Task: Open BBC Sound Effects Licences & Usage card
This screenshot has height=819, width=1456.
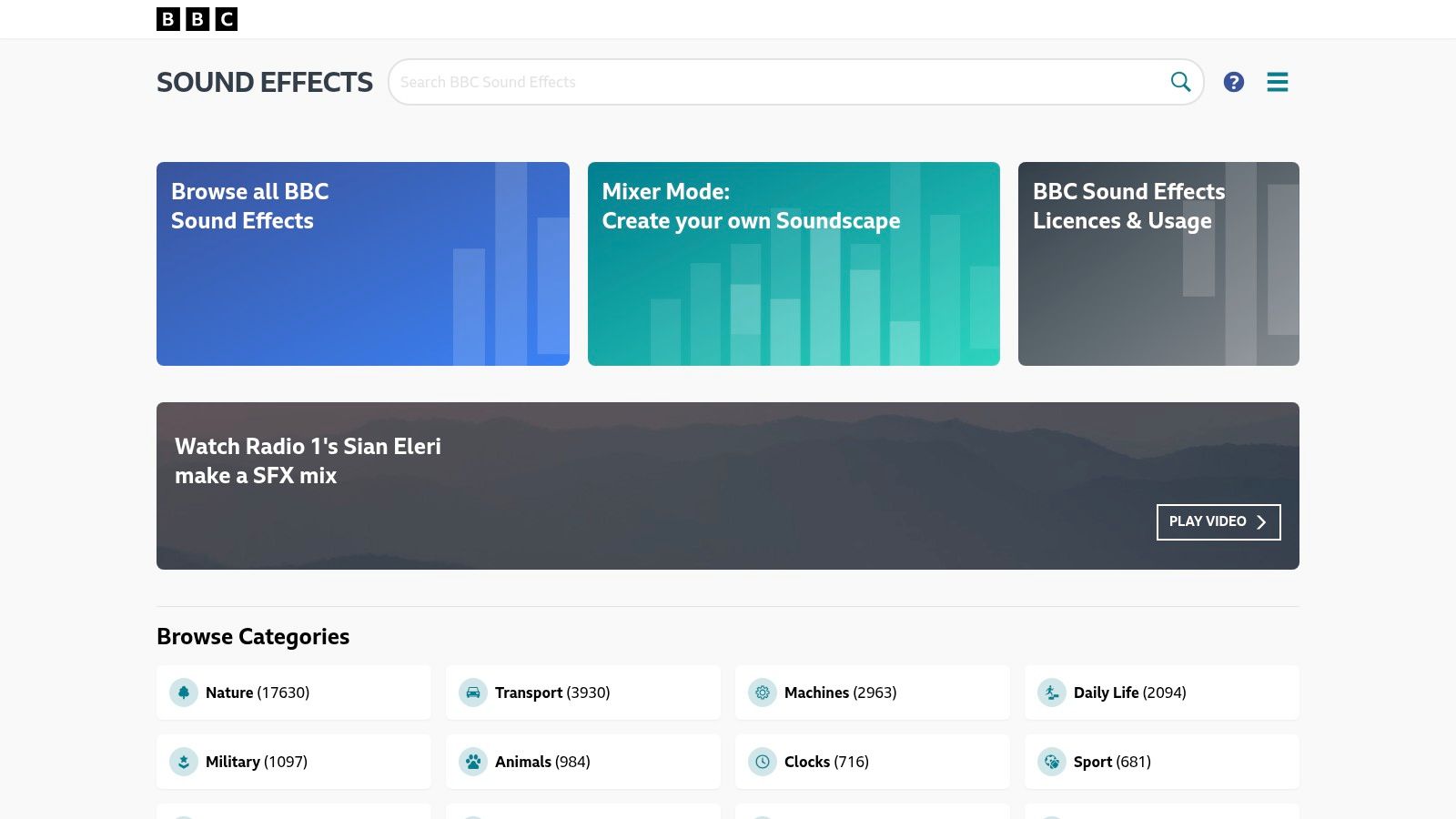Action: point(1158,264)
